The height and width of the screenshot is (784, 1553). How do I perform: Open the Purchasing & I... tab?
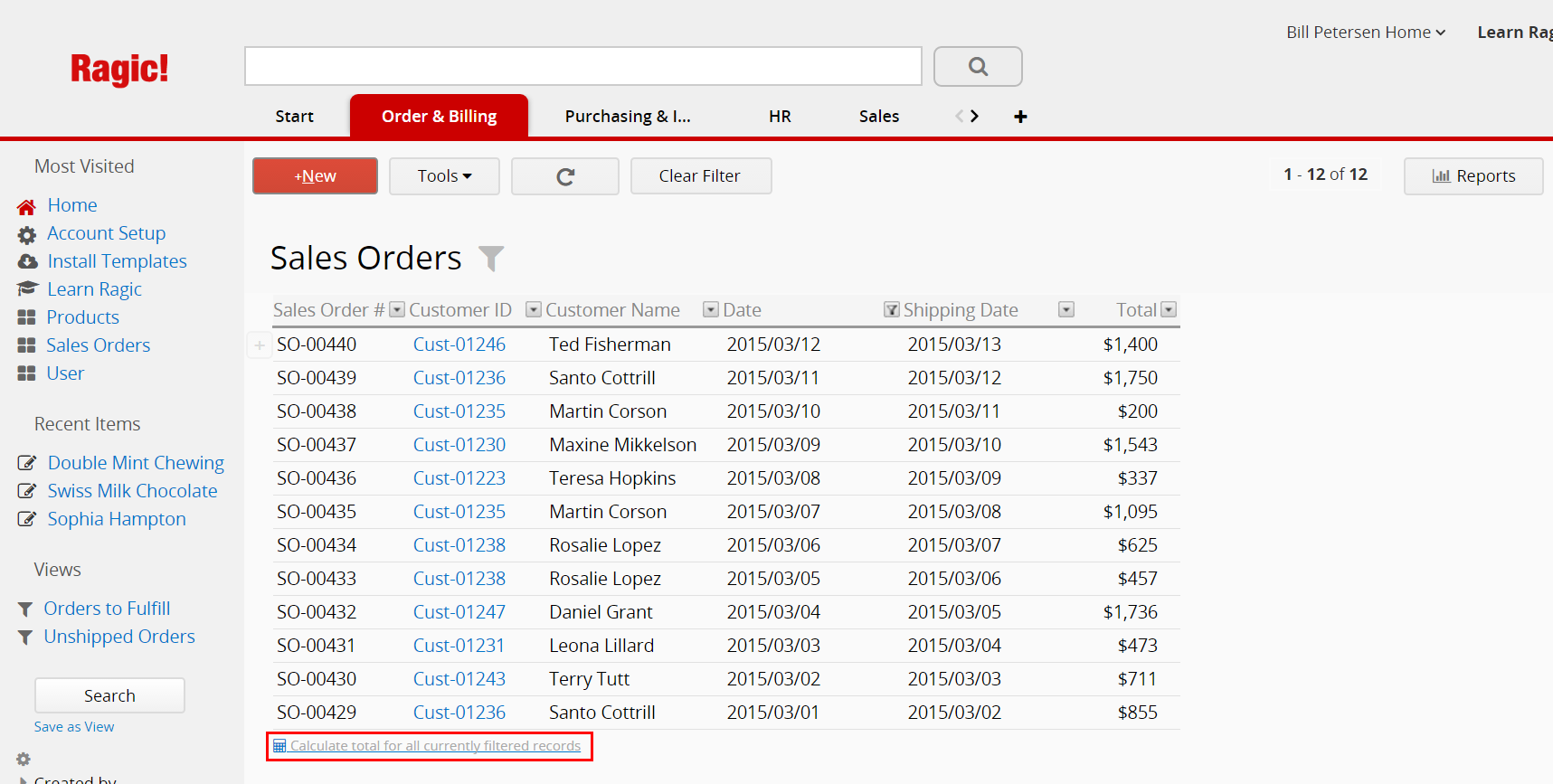pyautogui.click(x=628, y=117)
